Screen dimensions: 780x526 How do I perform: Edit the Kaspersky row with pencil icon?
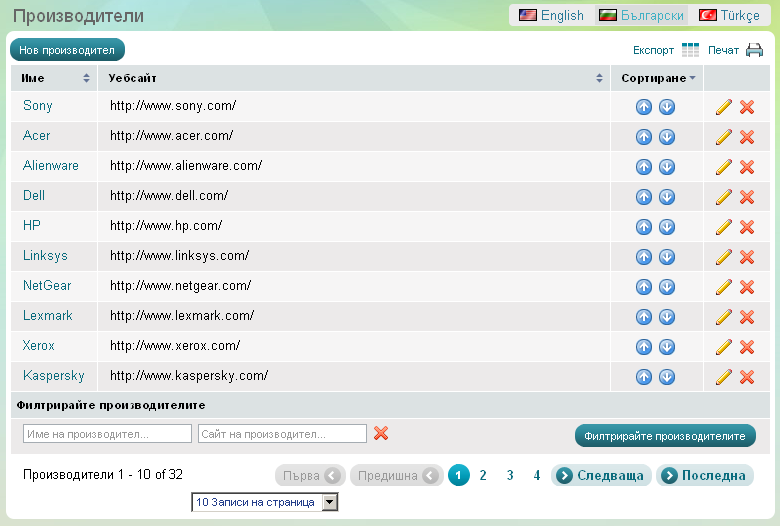(x=724, y=377)
